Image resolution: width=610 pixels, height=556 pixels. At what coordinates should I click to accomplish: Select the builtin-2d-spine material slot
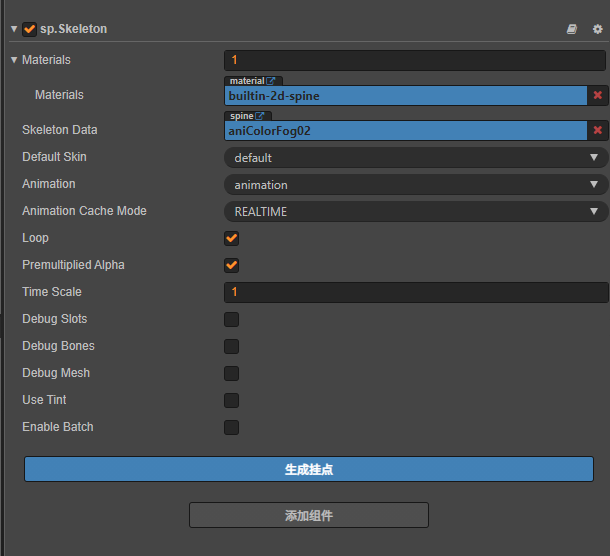(406, 96)
